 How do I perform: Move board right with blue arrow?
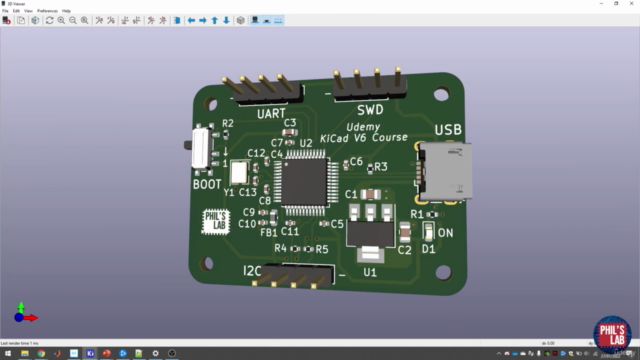(x=203, y=20)
